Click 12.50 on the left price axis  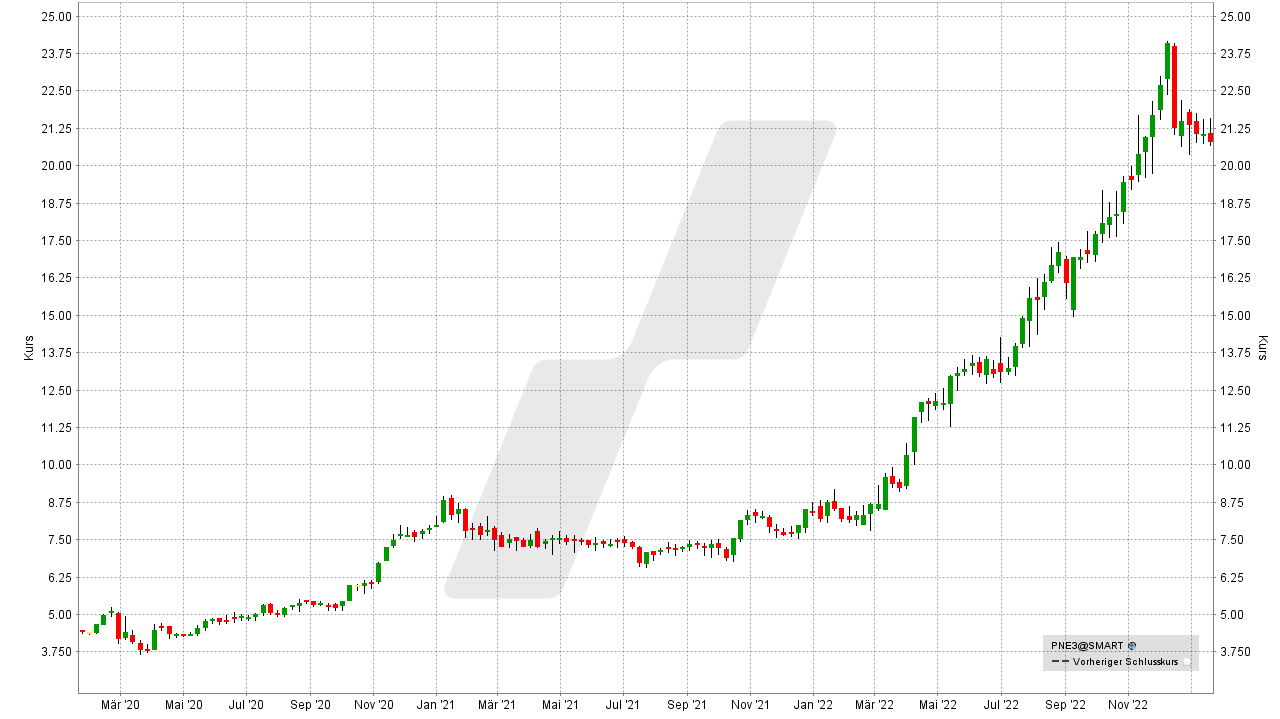coord(58,390)
